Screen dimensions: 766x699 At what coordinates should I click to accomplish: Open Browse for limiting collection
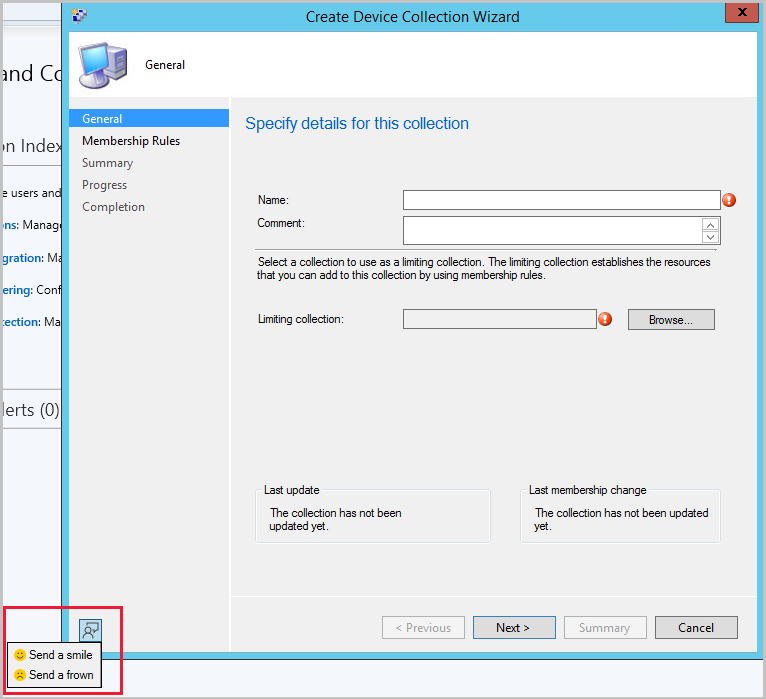pyautogui.click(x=671, y=319)
